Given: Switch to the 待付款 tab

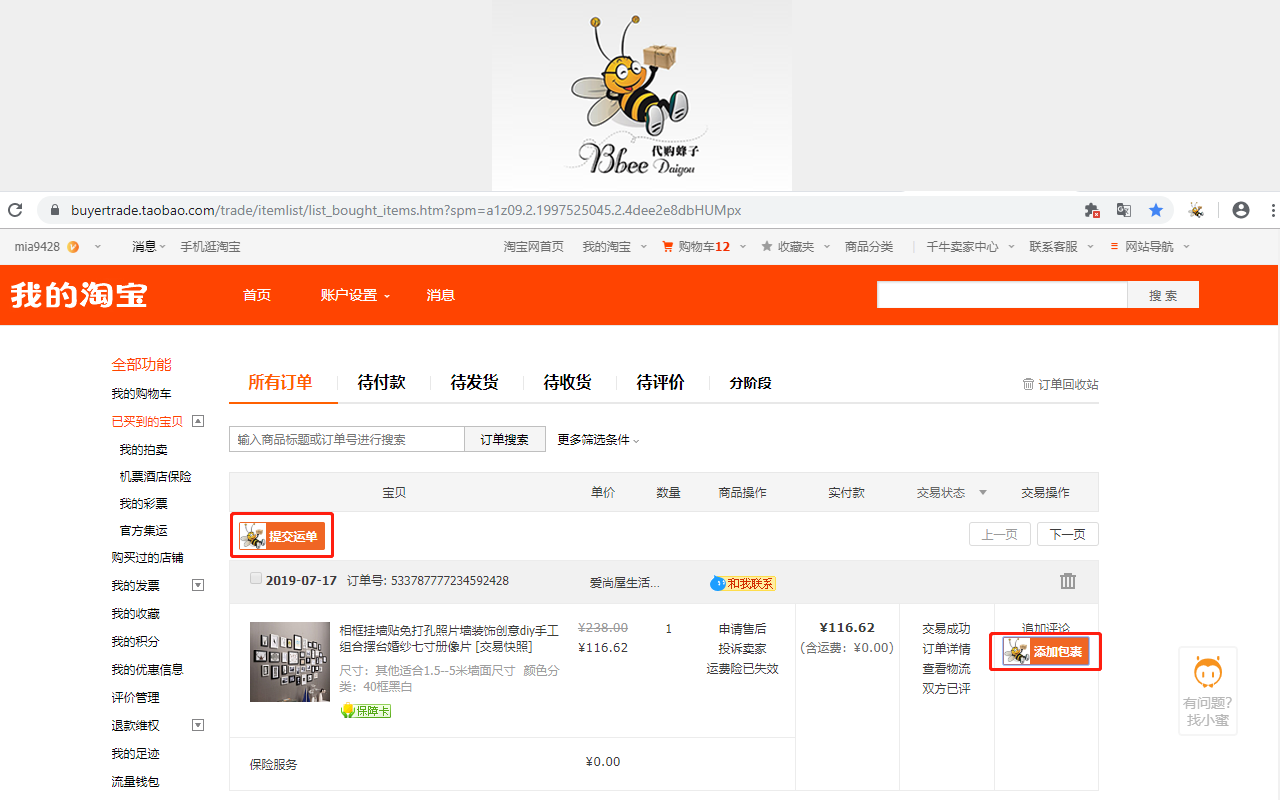Looking at the screenshot, I should point(382,382).
